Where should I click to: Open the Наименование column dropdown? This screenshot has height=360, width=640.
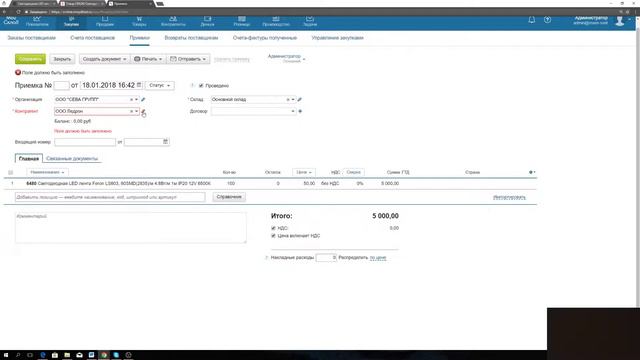point(47,172)
